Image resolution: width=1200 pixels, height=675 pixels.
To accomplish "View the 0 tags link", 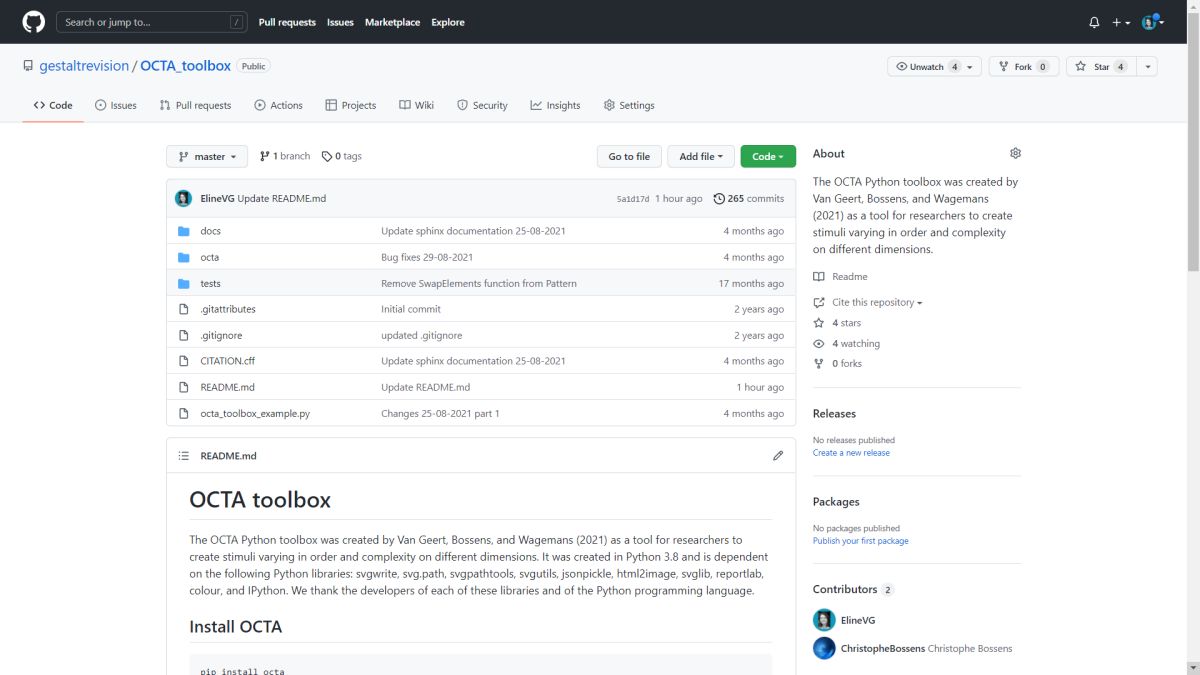I will (342, 156).
